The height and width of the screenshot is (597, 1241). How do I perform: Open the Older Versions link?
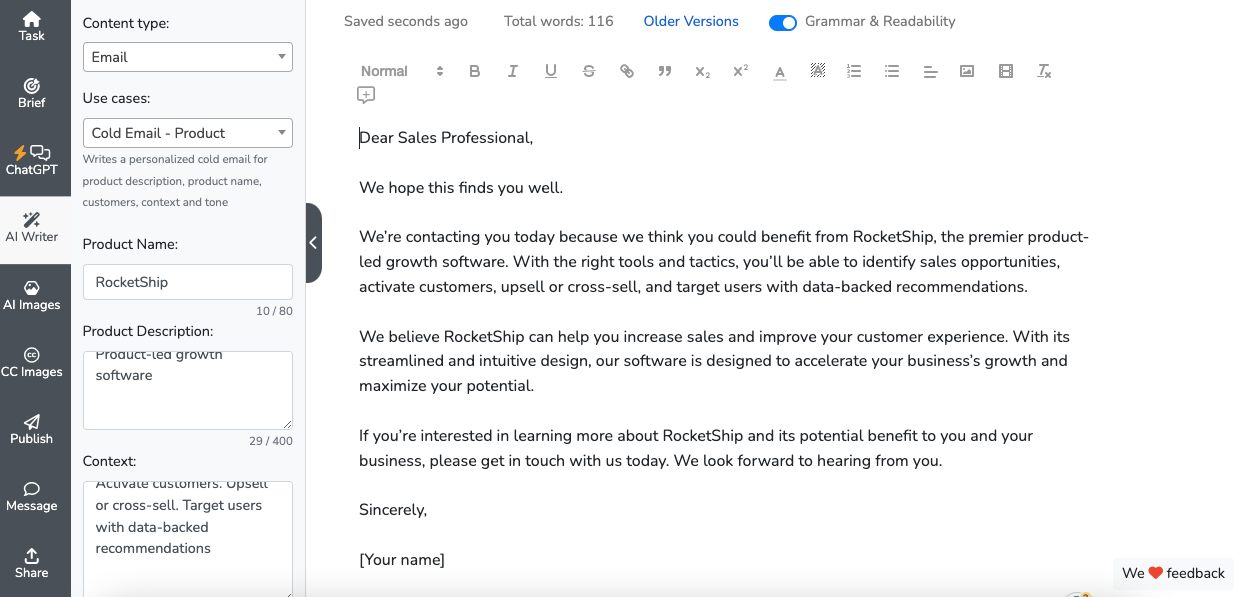(691, 21)
